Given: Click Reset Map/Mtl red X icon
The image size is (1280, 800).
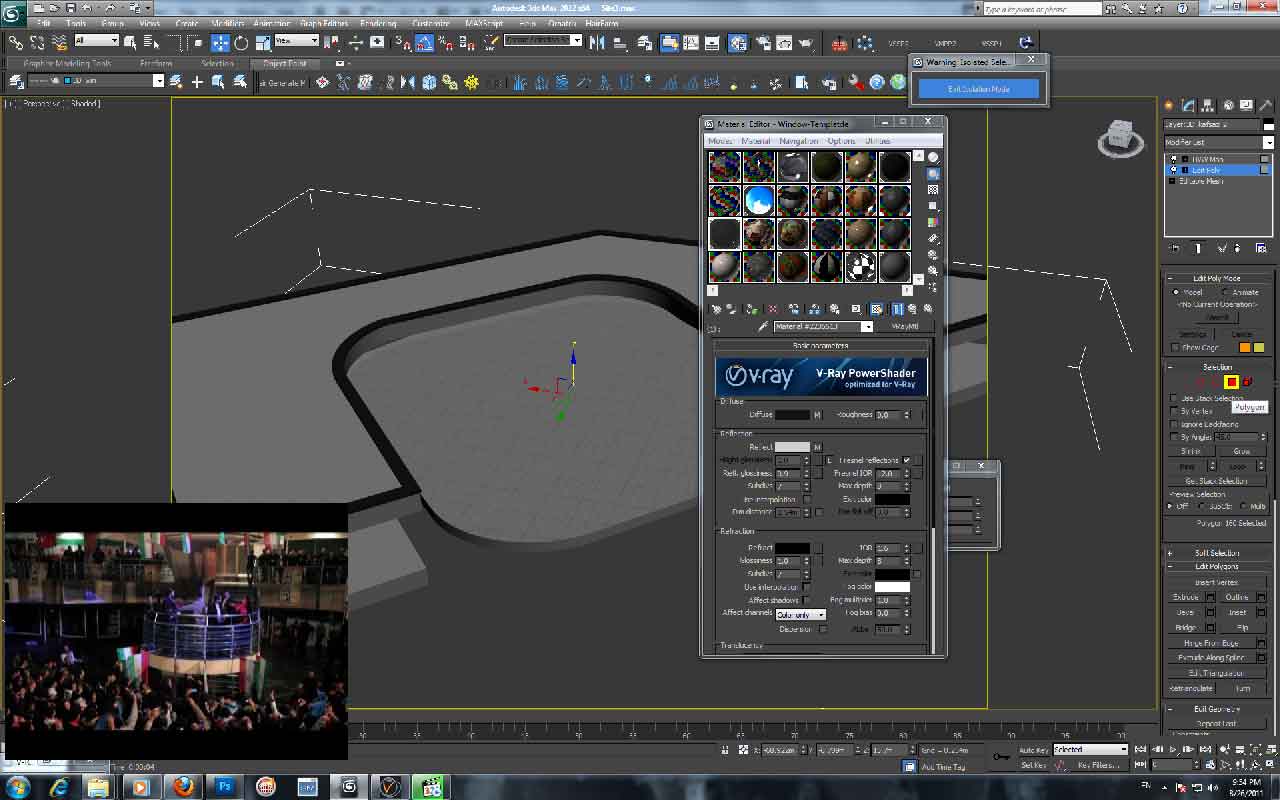Looking at the screenshot, I should point(772,310).
